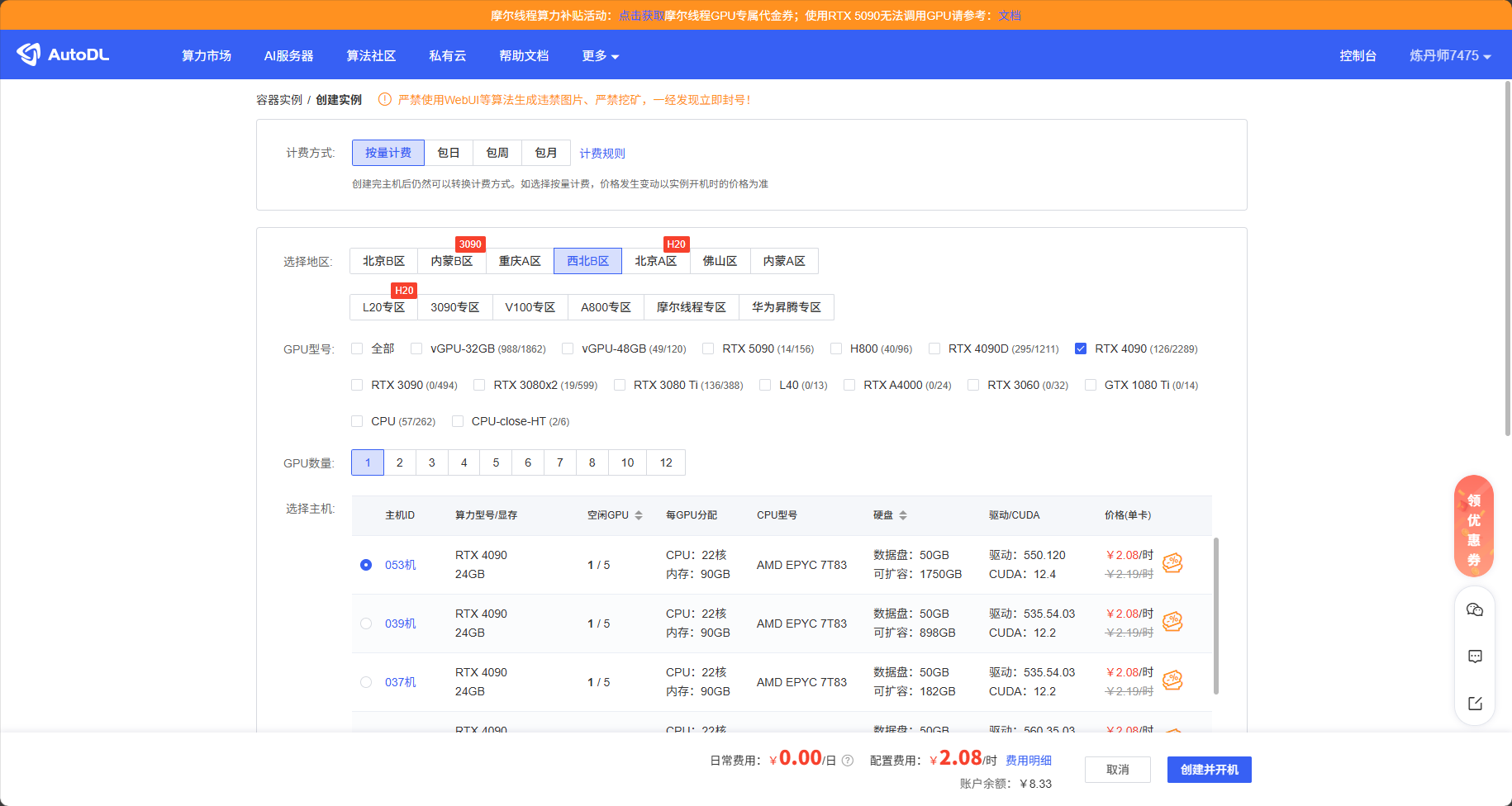This screenshot has width=1512, height=806.
Task: Open 文档 link in top banner
Action: tap(1010, 16)
